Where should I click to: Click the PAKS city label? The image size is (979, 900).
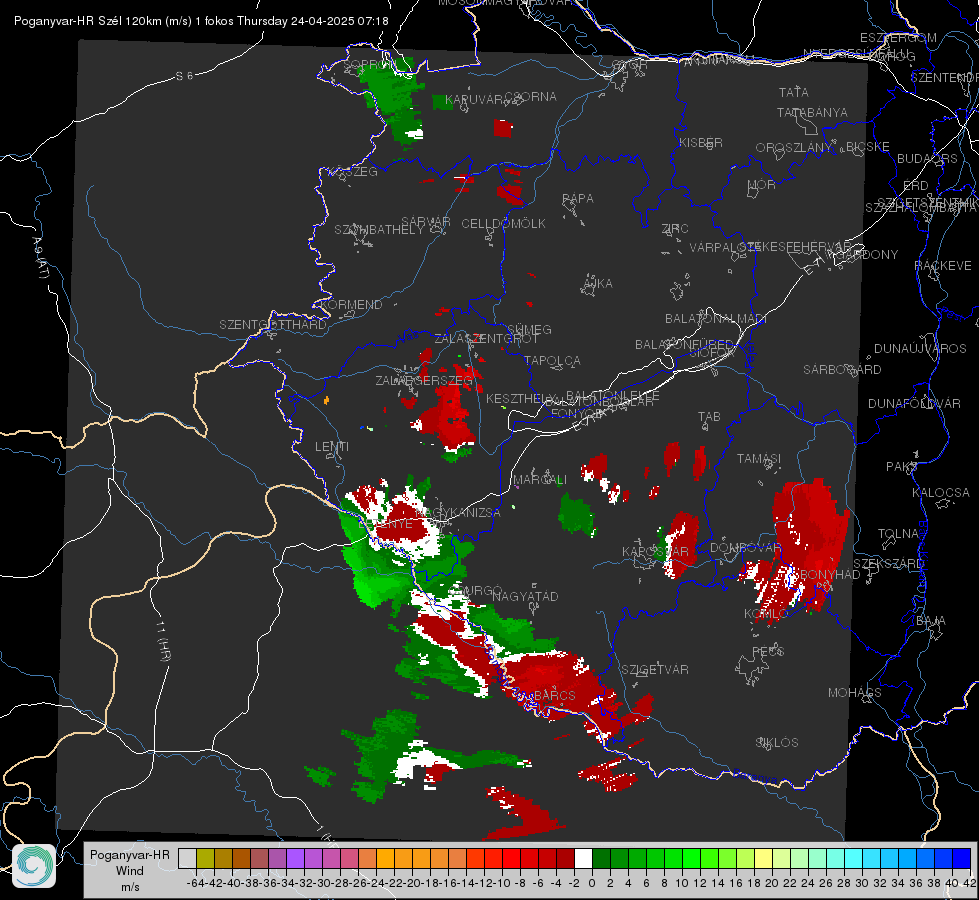click(x=902, y=467)
